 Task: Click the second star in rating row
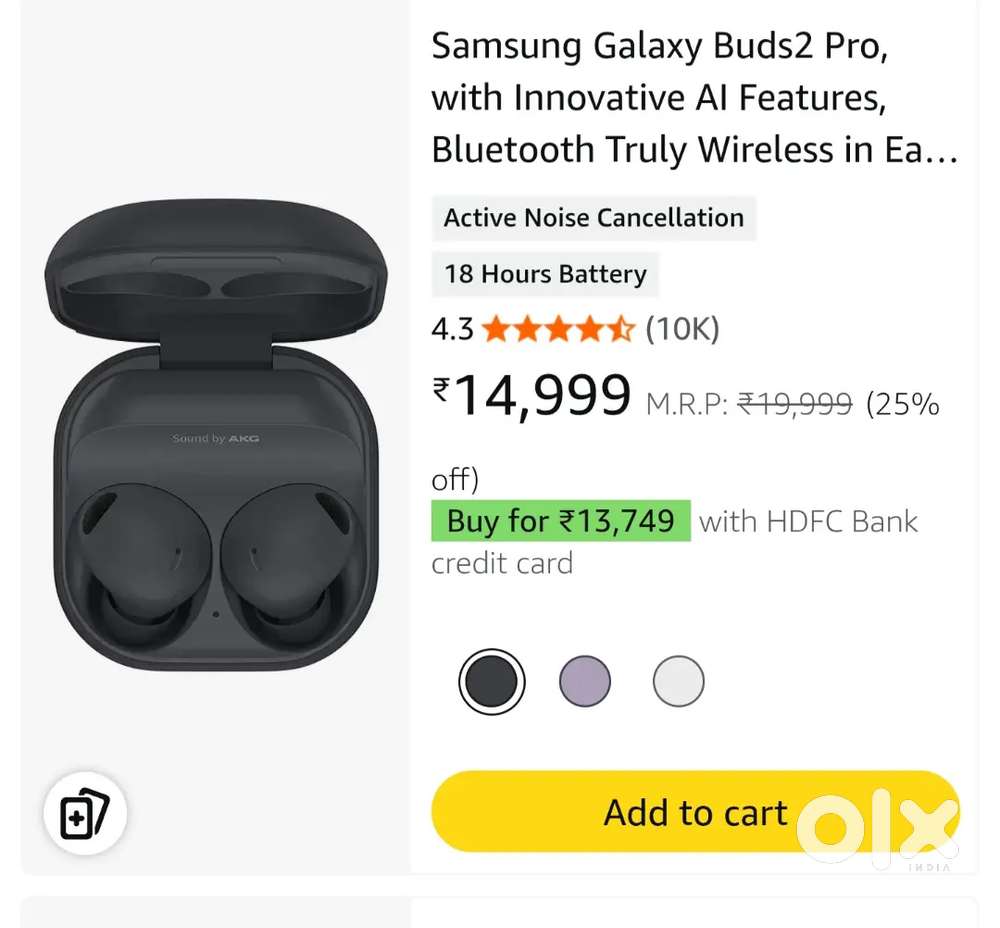coord(528,328)
